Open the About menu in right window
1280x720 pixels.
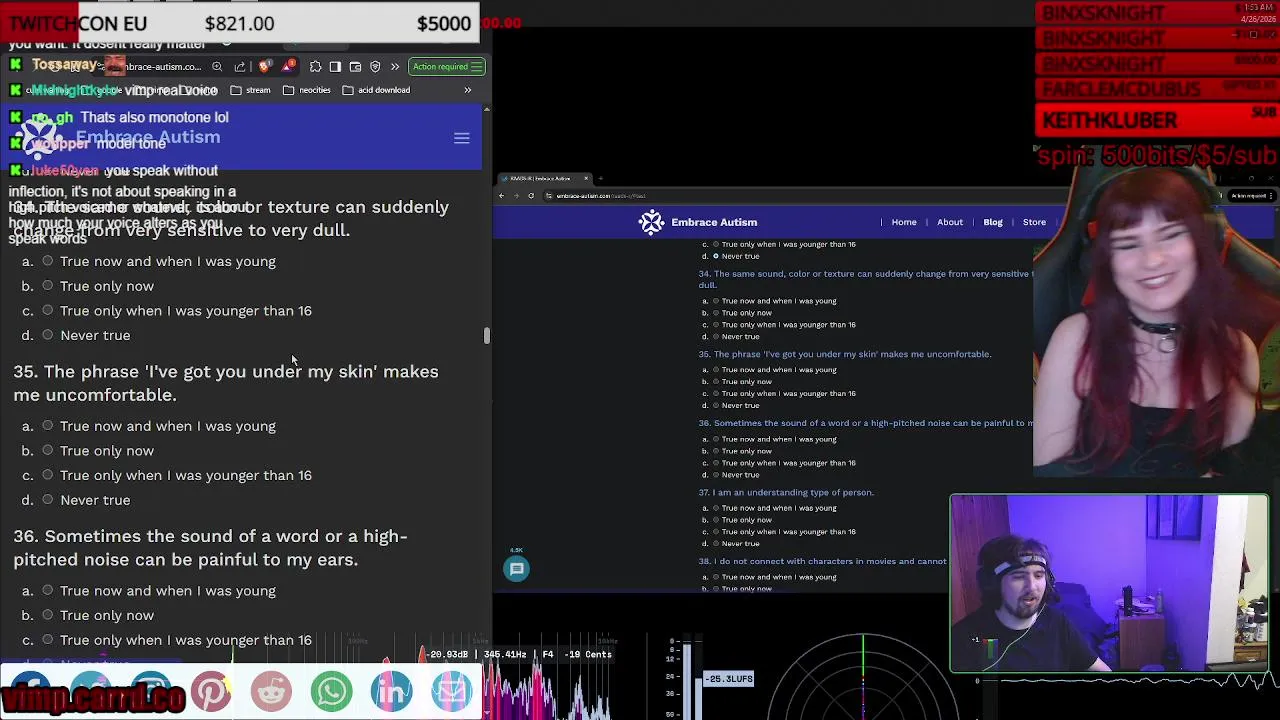[950, 222]
